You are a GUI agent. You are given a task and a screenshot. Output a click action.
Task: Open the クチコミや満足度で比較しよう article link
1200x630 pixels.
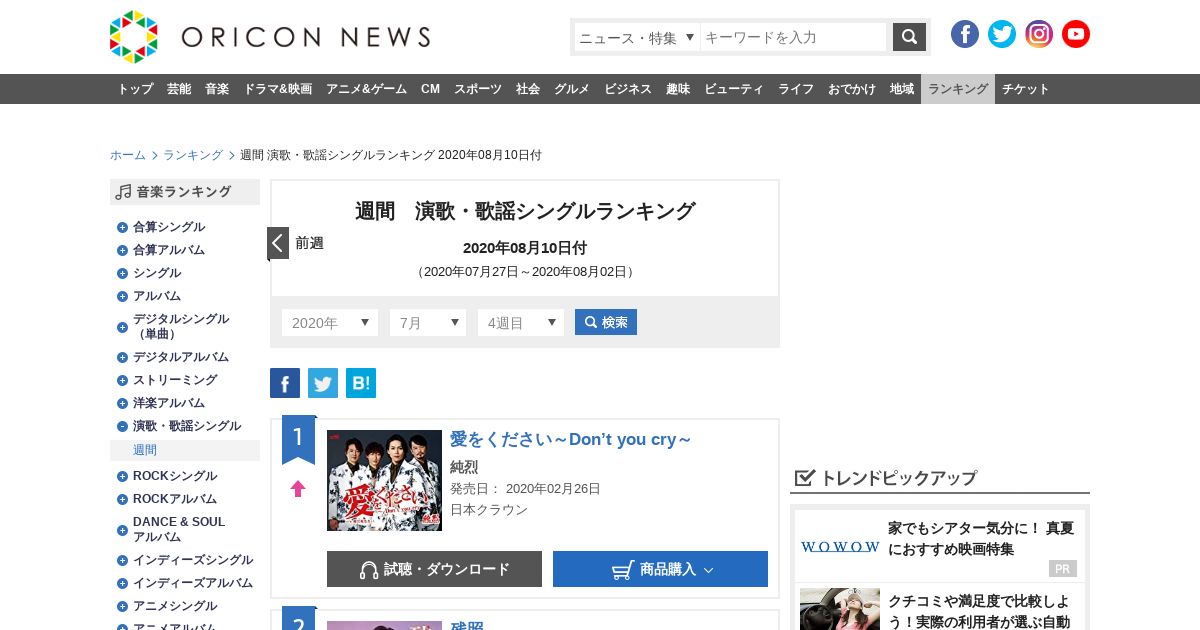(x=979, y=611)
